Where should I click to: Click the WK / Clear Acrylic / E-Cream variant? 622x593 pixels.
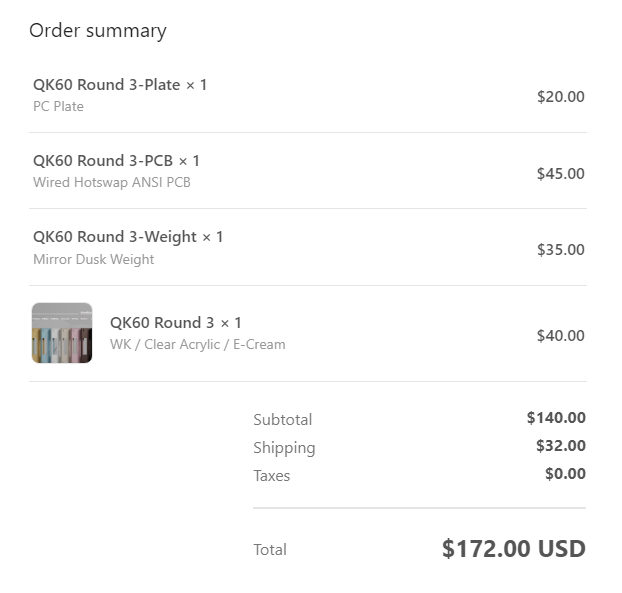[197, 345]
